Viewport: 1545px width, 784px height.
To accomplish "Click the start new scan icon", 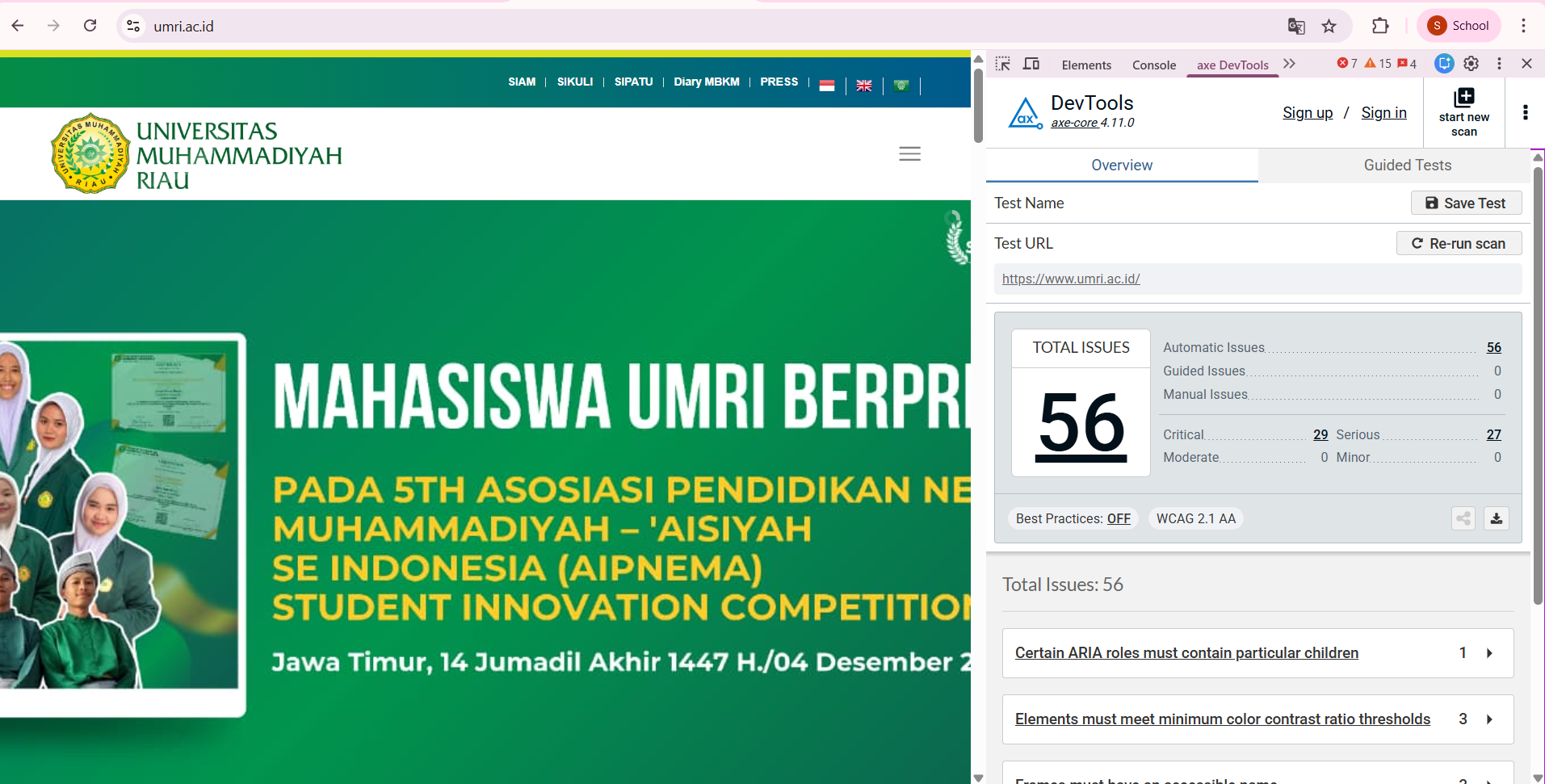I will pyautogui.click(x=1463, y=99).
